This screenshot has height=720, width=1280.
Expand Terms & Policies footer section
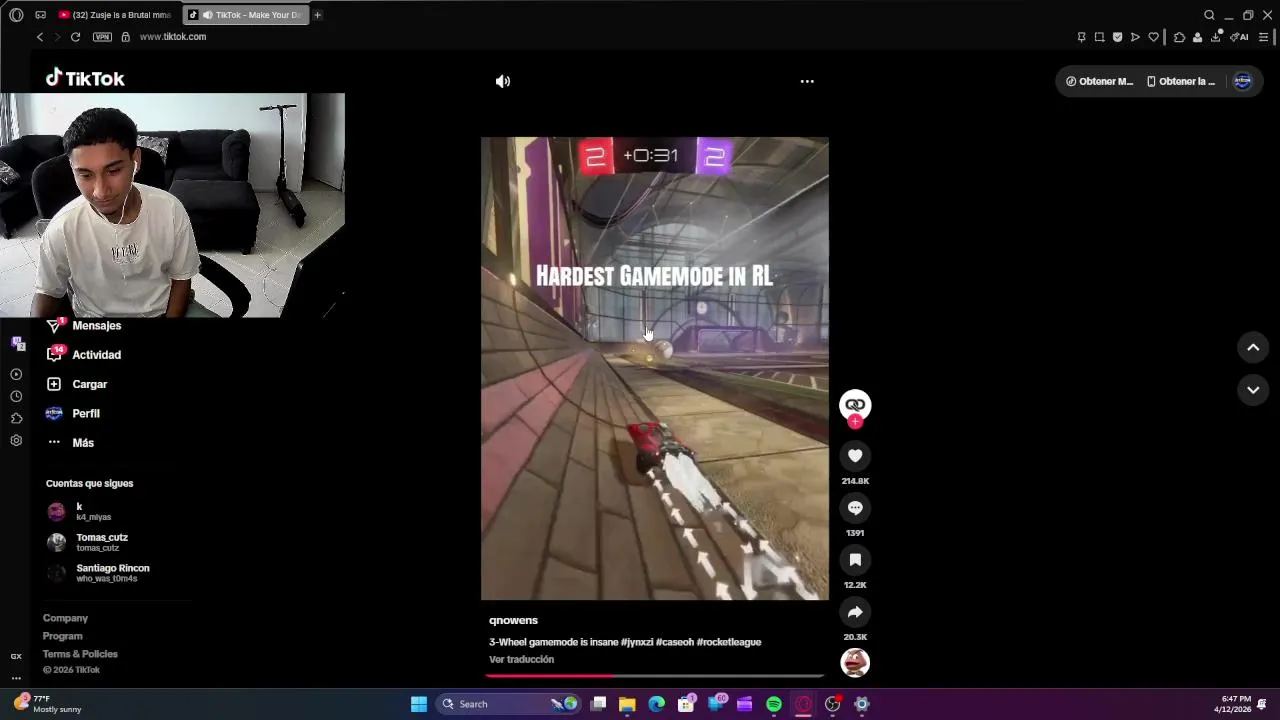[80, 654]
